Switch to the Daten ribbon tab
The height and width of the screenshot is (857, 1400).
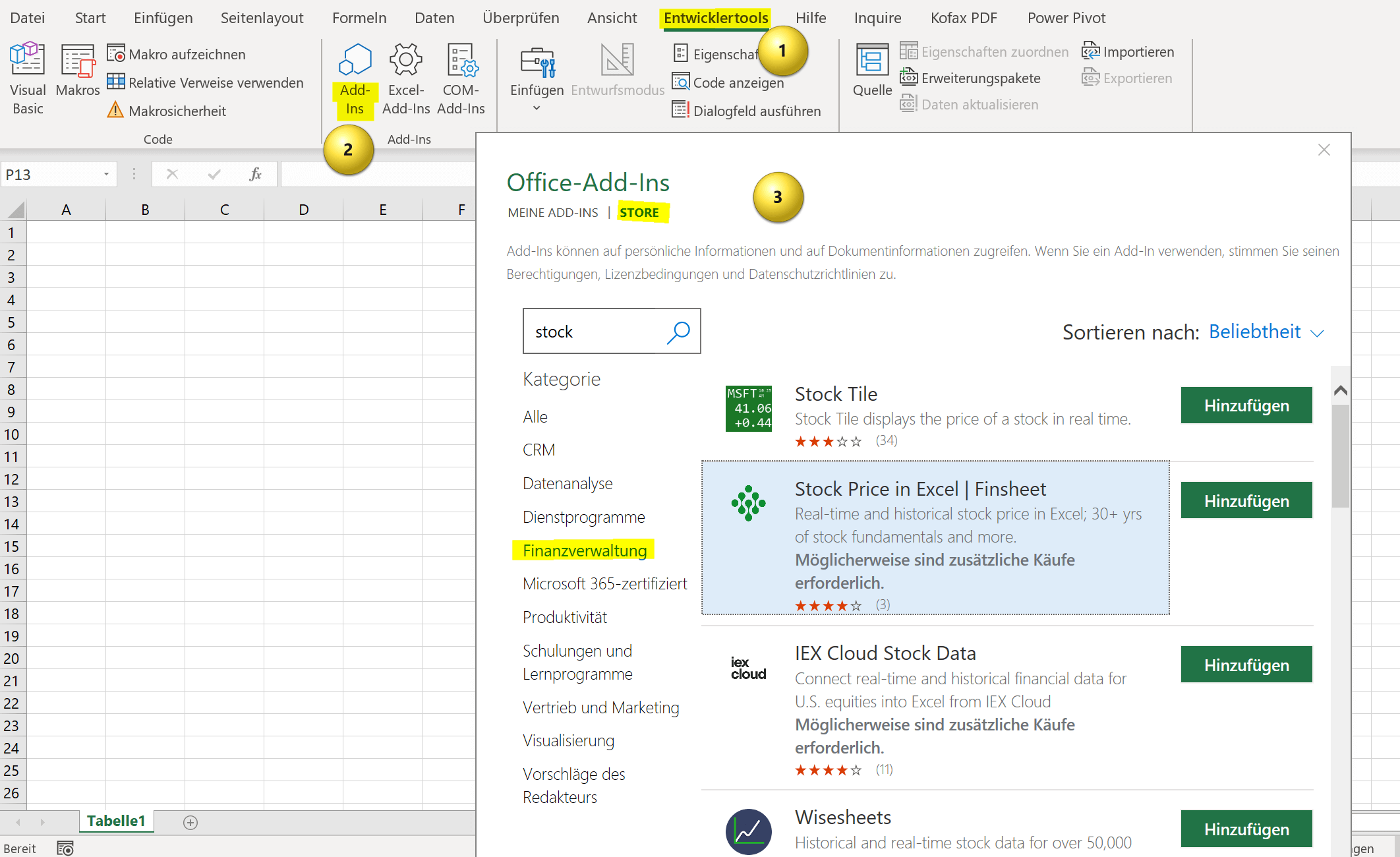pyautogui.click(x=434, y=18)
